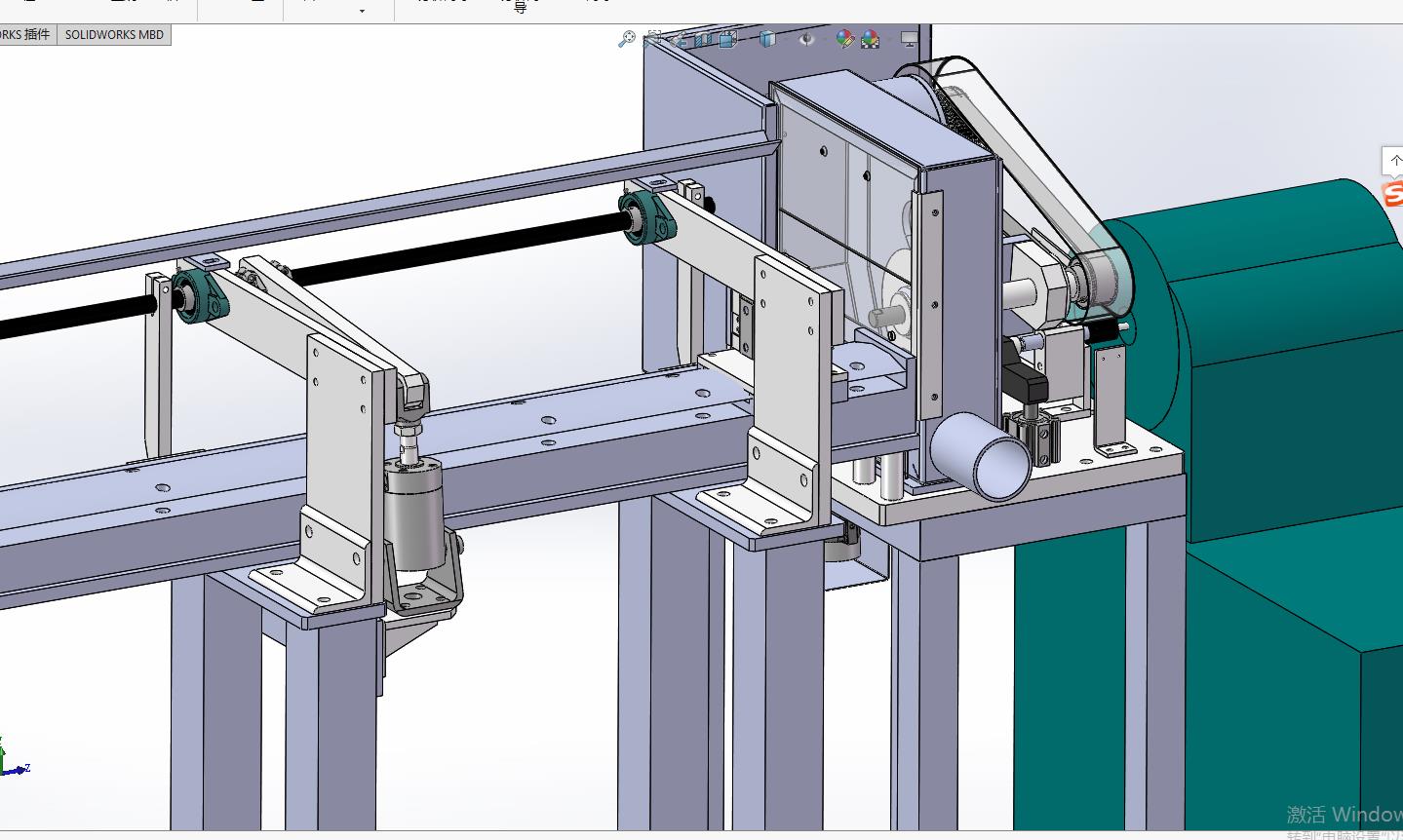Image resolution: width=1403 pixels, height=840 pixels.
Task: Open the View Settings monitor icon
Action: pyautogui.click(x=909, y=38)
